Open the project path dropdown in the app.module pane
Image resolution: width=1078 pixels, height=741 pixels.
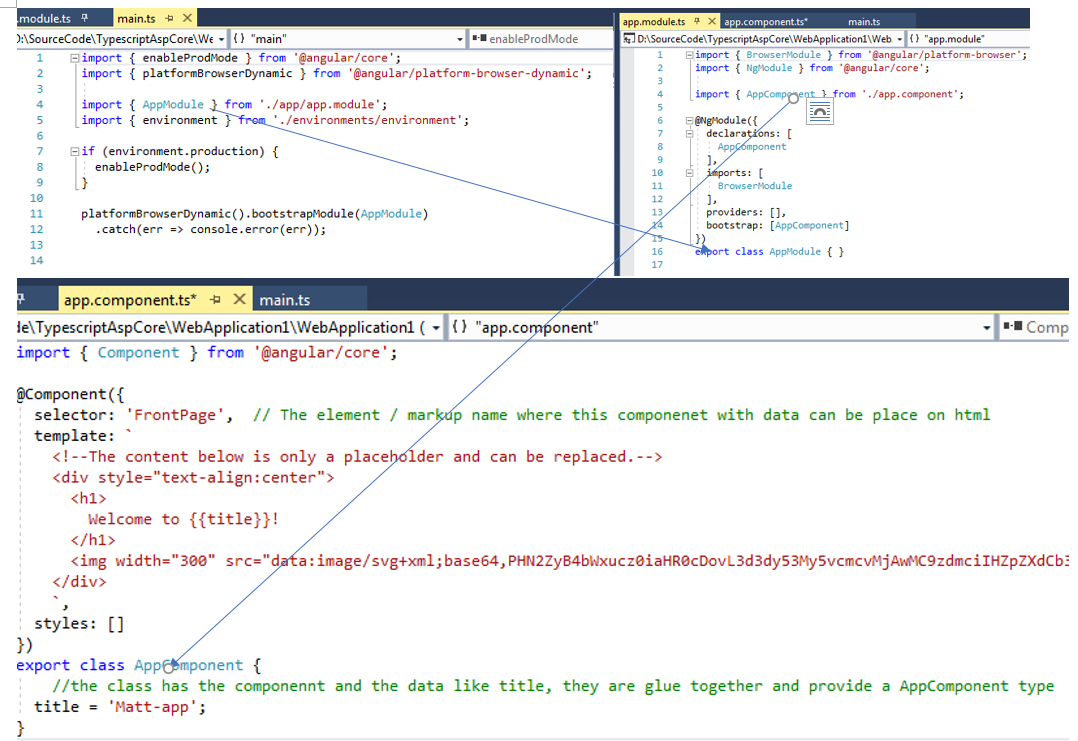point(899,39)
